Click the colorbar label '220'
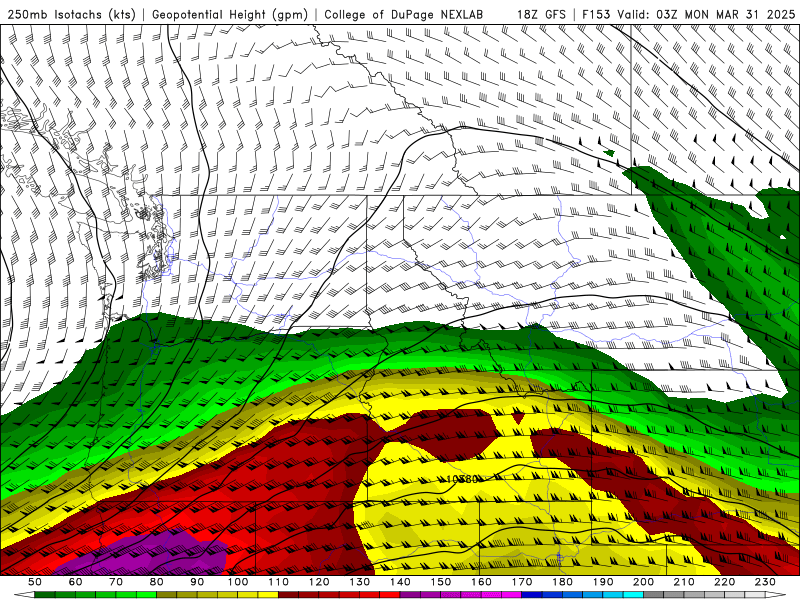Screen dimensions: 800x600 pos(725,582)
